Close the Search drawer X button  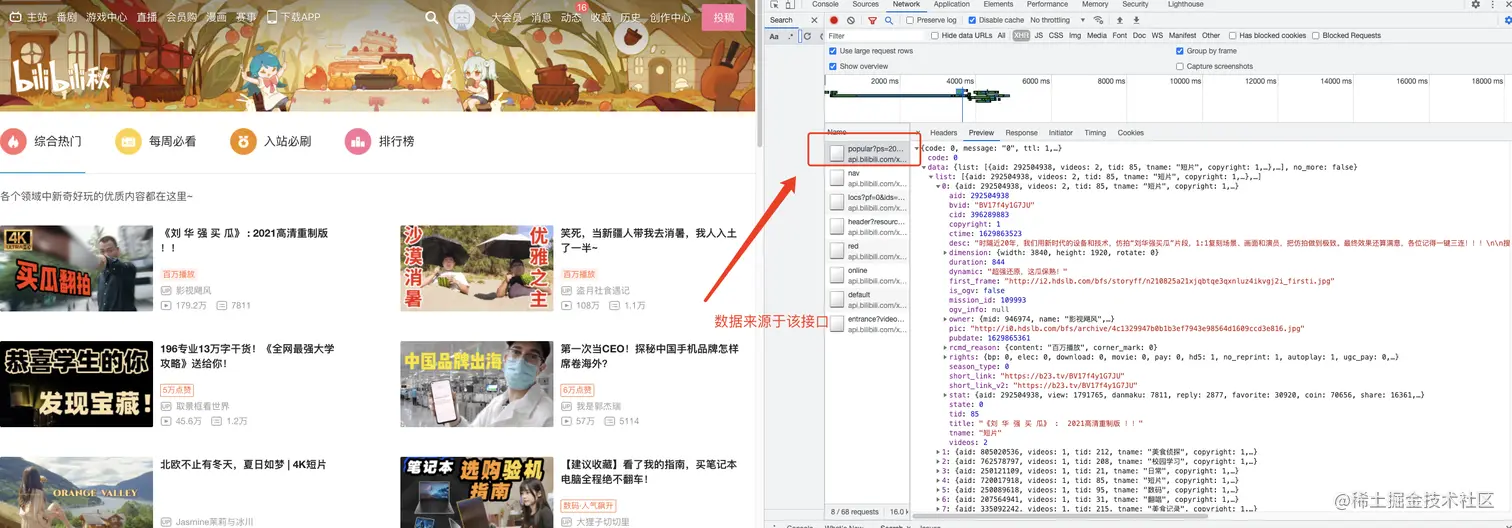point(814,20)
